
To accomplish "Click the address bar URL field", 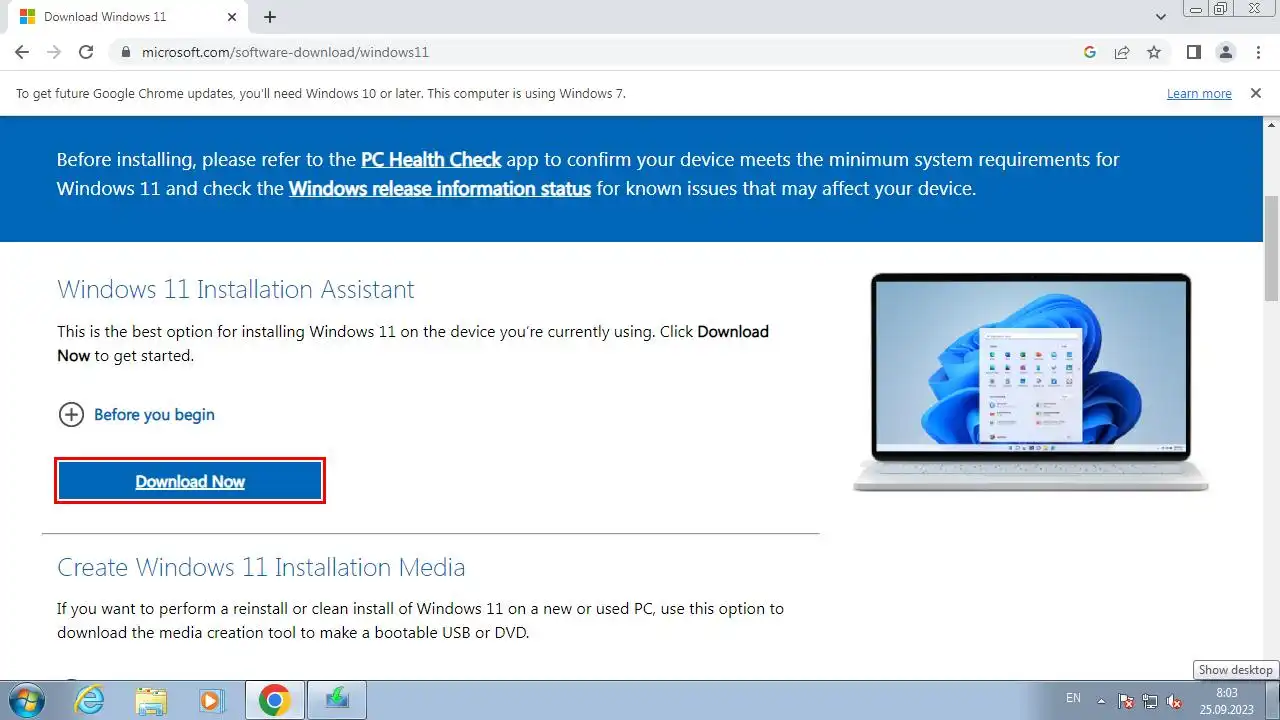I will 600,52.
